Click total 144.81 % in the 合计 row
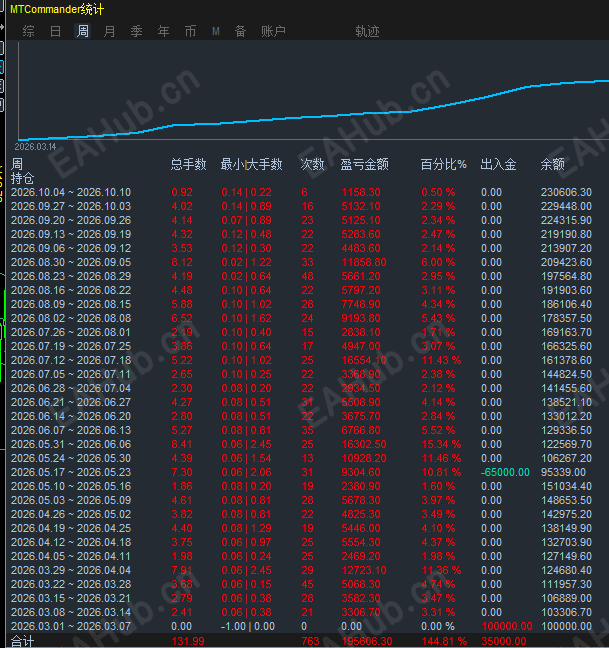 tap(444, 641)
